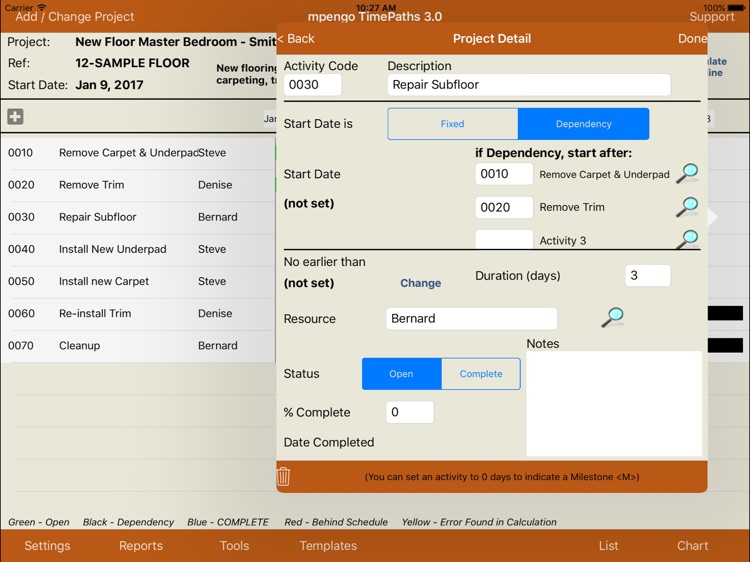The image size is (750, 562).
Task: Open the Reports tab
Action: [141, 546]
